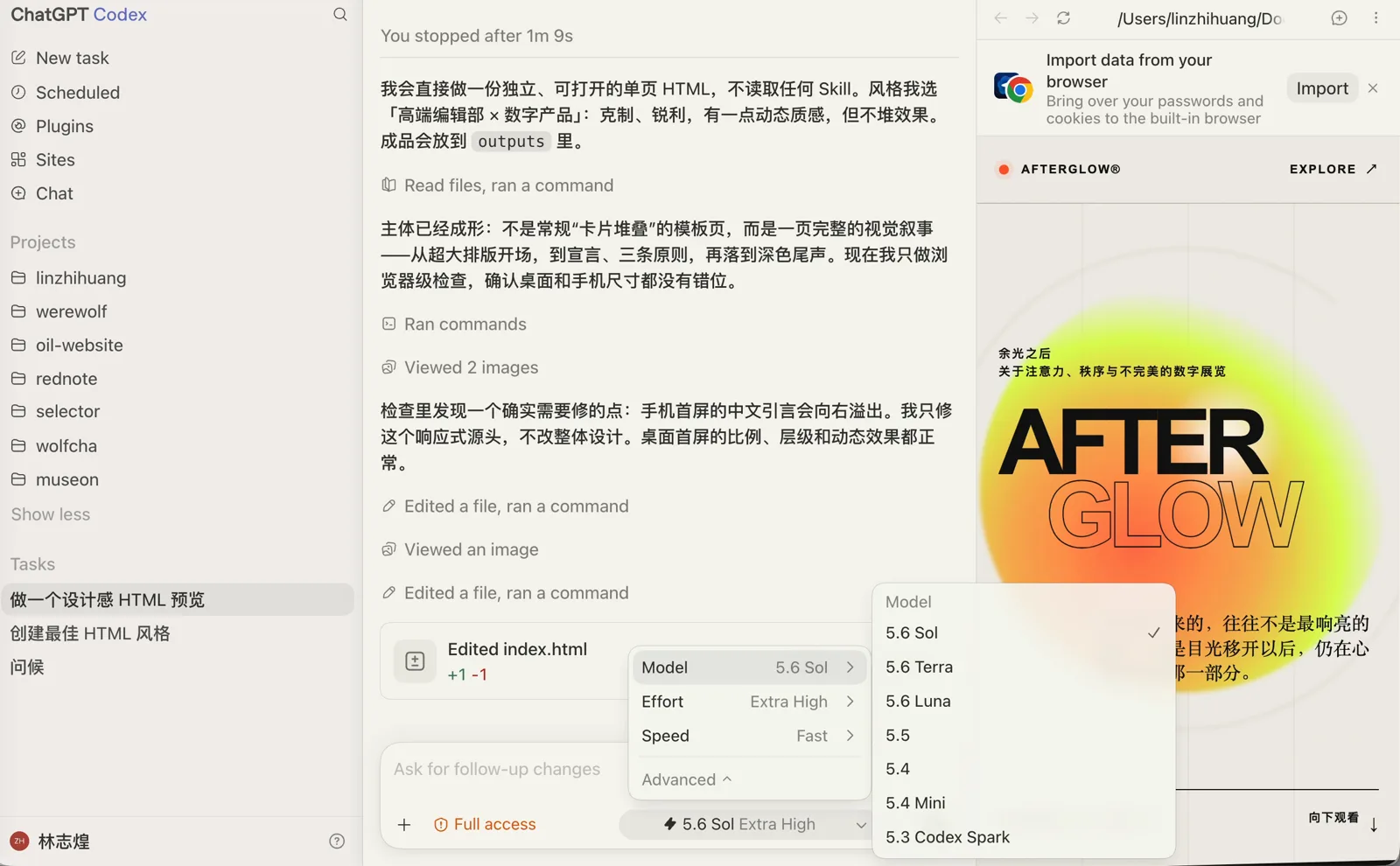Open the werewolf project folder
Image resolution: width=1400 pixels, height=866 pixels.
[59, 311]
